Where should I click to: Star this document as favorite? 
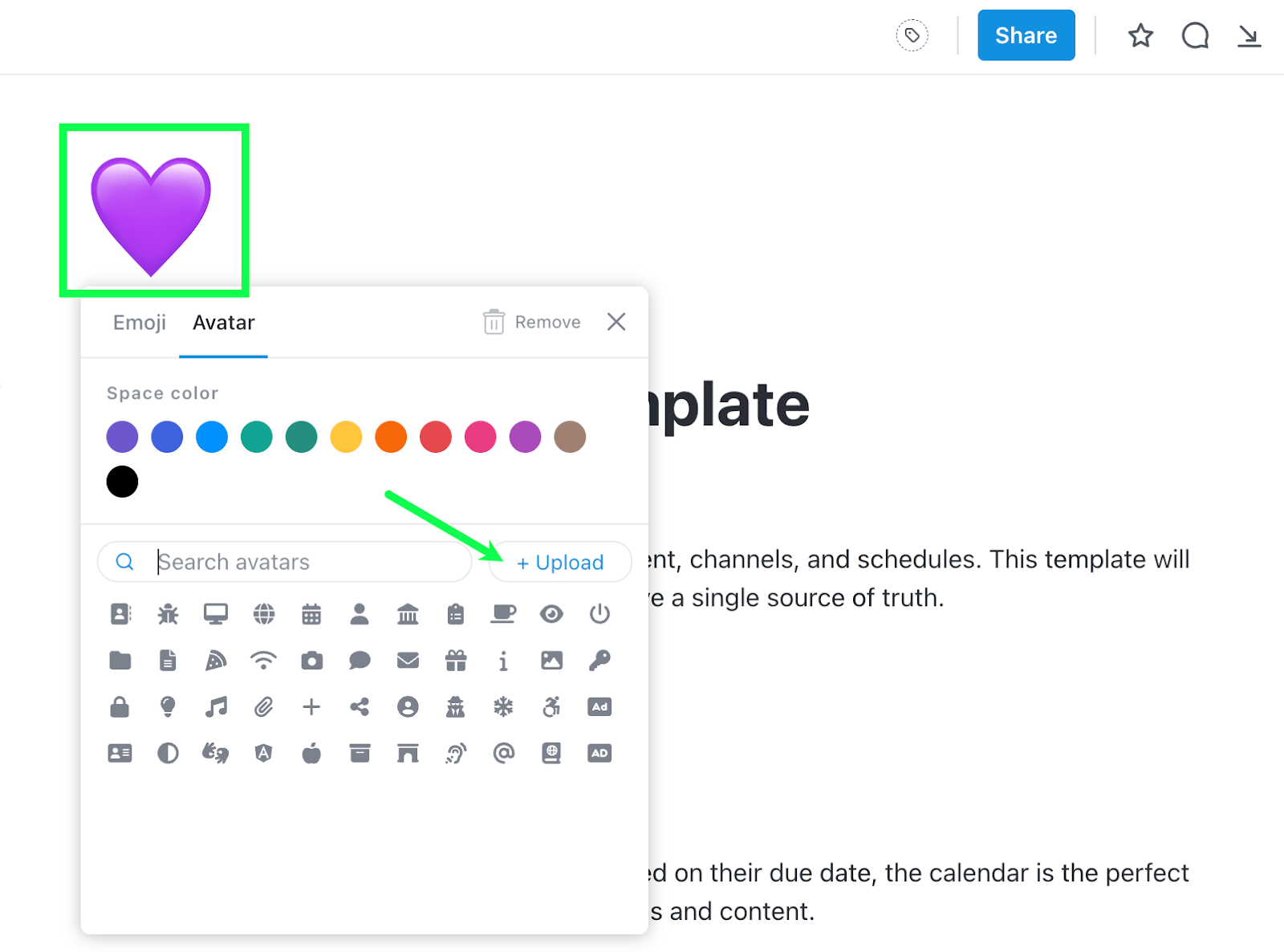pyautogui.click(x=1140, y=35)
